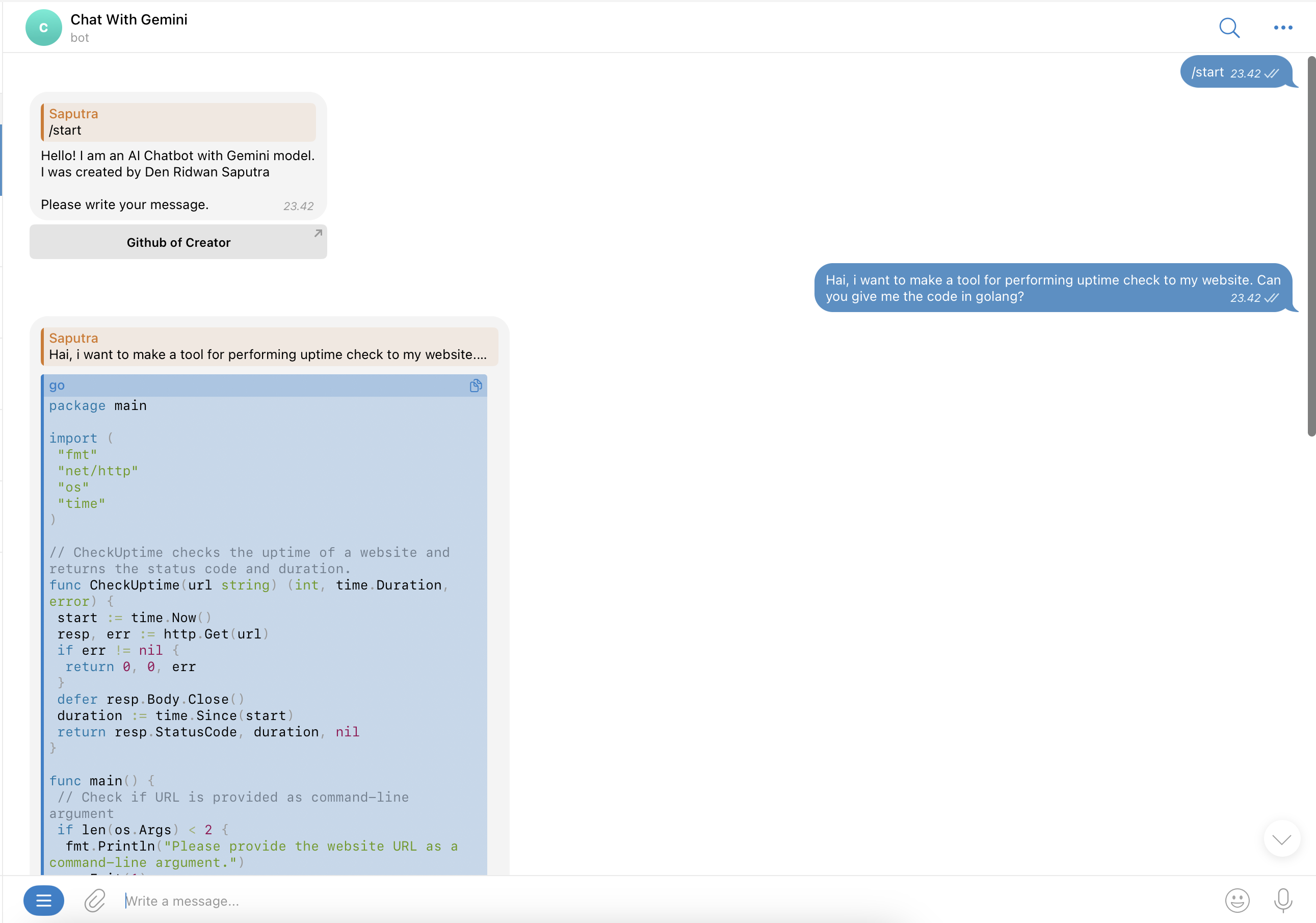Click quoted reply Saputra /start

coord(178,122)
